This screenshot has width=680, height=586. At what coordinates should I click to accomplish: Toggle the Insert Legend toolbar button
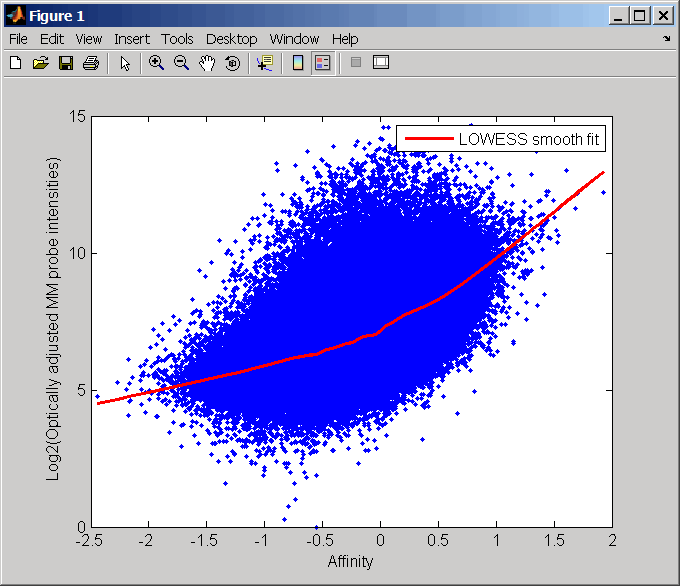click(323, 63)
